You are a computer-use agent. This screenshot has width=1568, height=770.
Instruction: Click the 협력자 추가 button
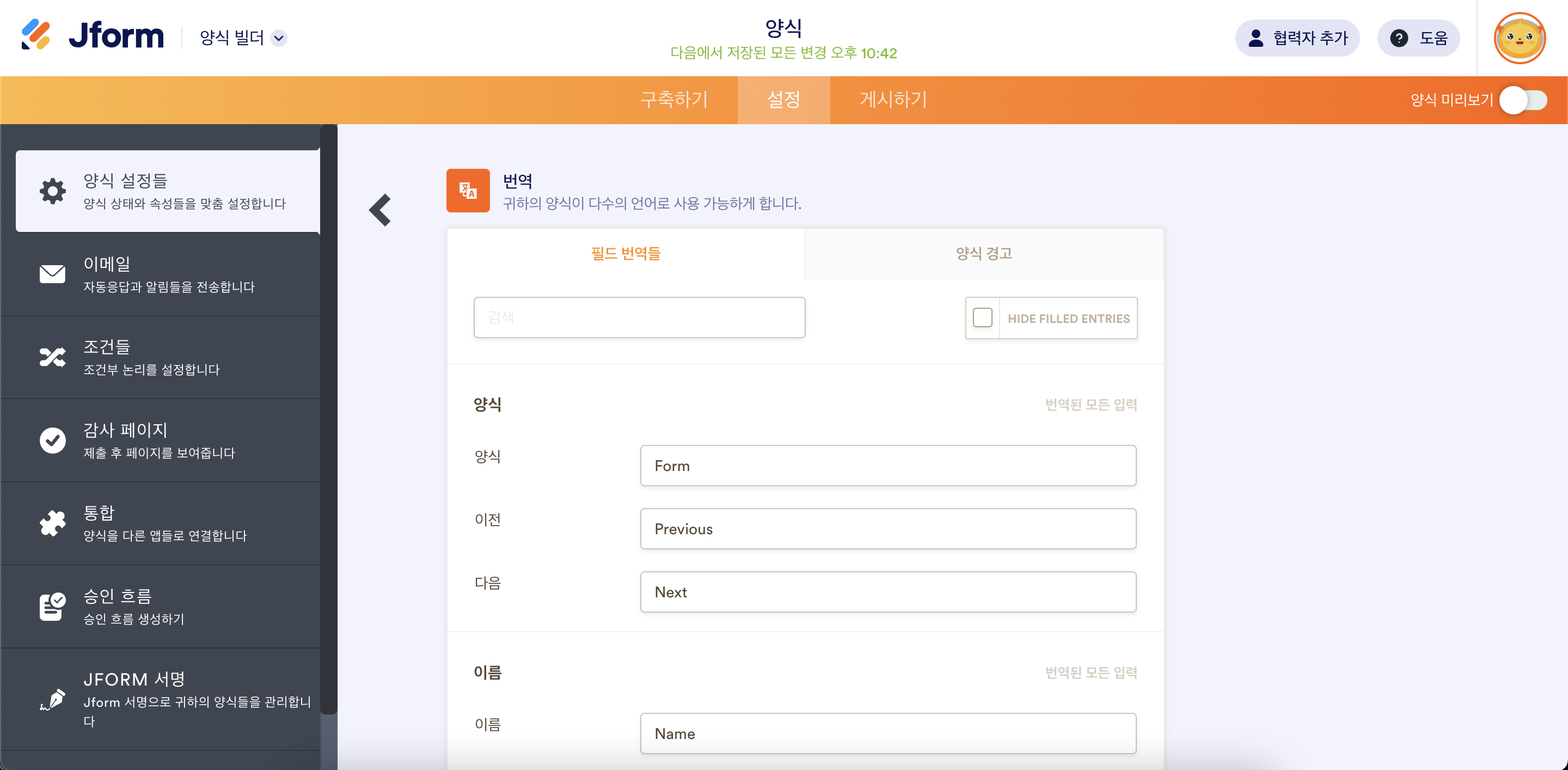[x=1297, y=38]
